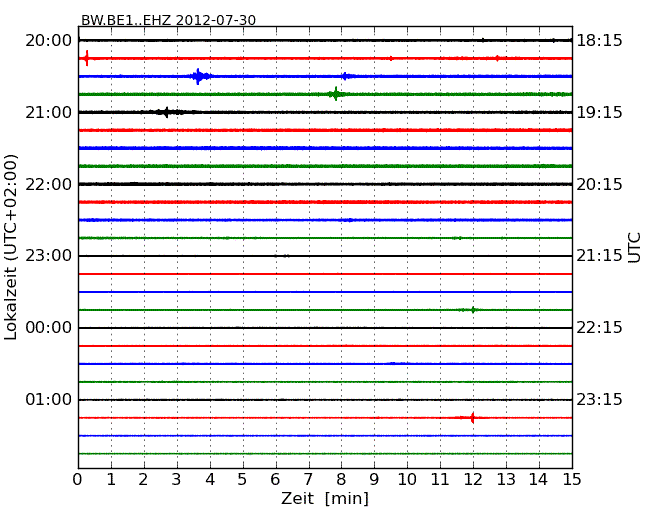Click the 23:15 UTC label
Image resolution: width=650 pixels, height=520 pixels.
tap(599, 399)
